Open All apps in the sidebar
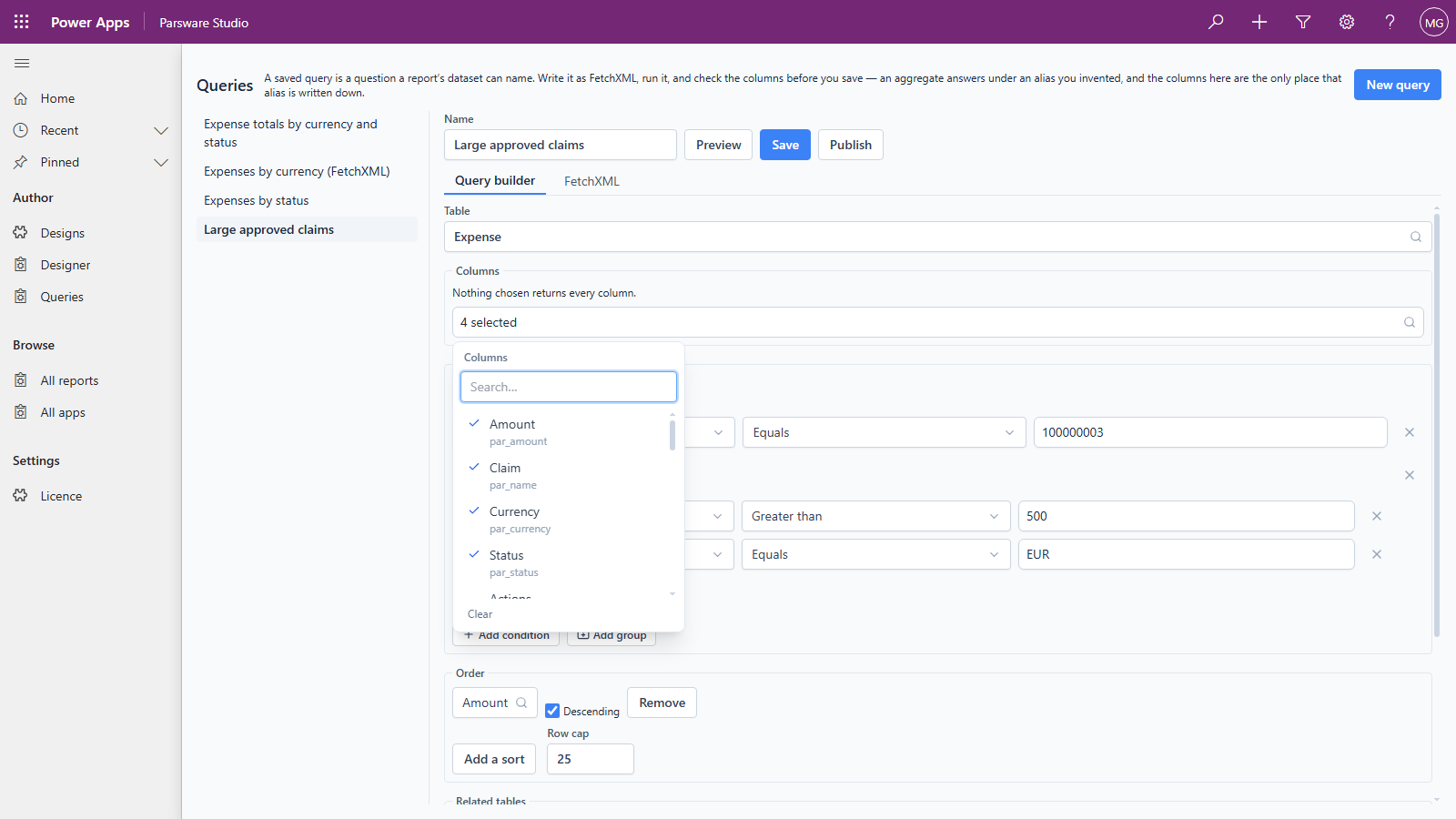The width and height of the screenshot is (1456, 819). click(91, 412)
